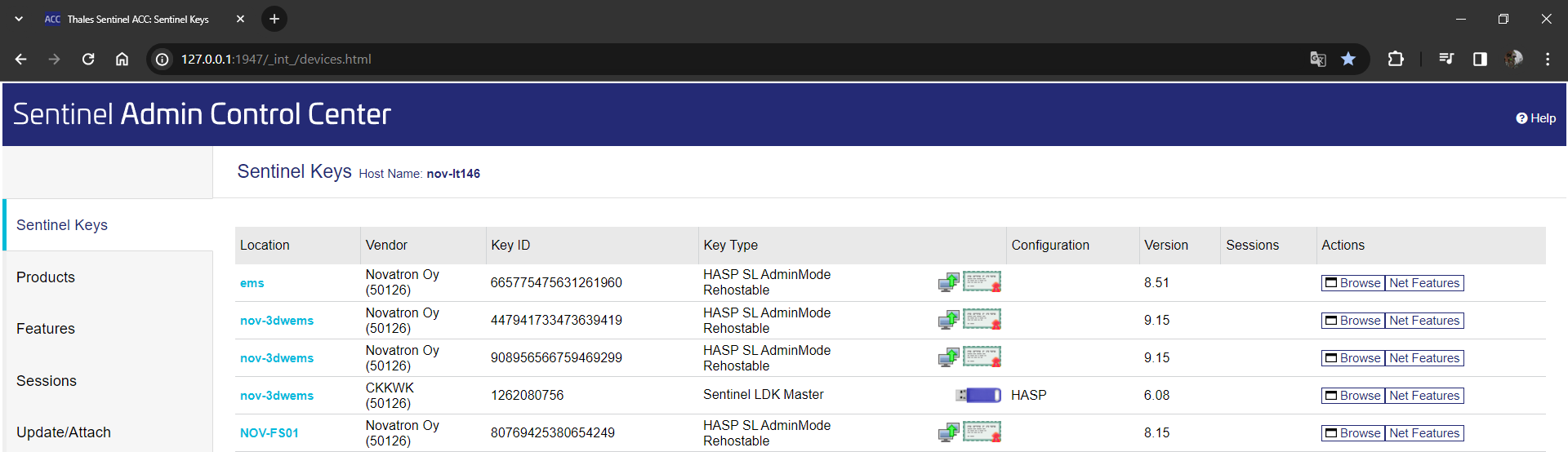The width and height of the screenshot is (1568, 452).
Task: Open the NOV-FS01 location link
Action: 269,433
